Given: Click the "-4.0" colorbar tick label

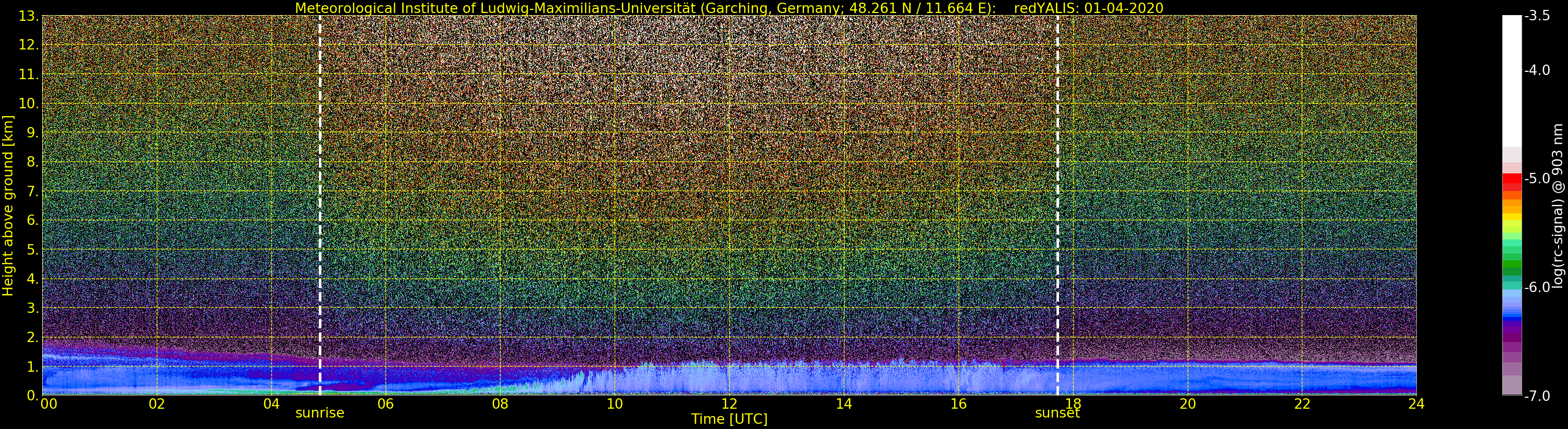Looking at the screenshot, I should pyautogui.click(x=1537, y=71).
